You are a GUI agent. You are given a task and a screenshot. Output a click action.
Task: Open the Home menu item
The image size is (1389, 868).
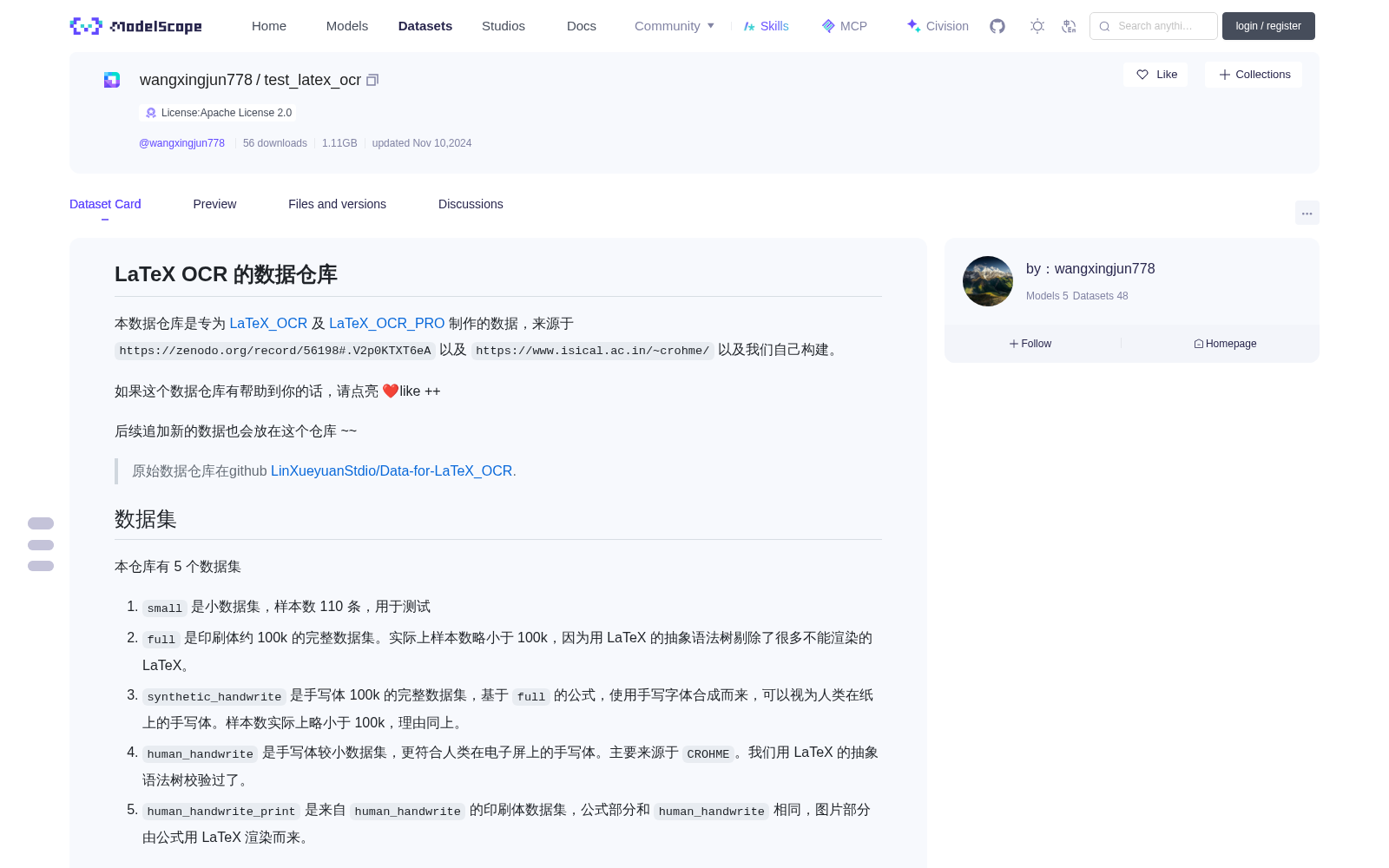[x=269, y=26]
